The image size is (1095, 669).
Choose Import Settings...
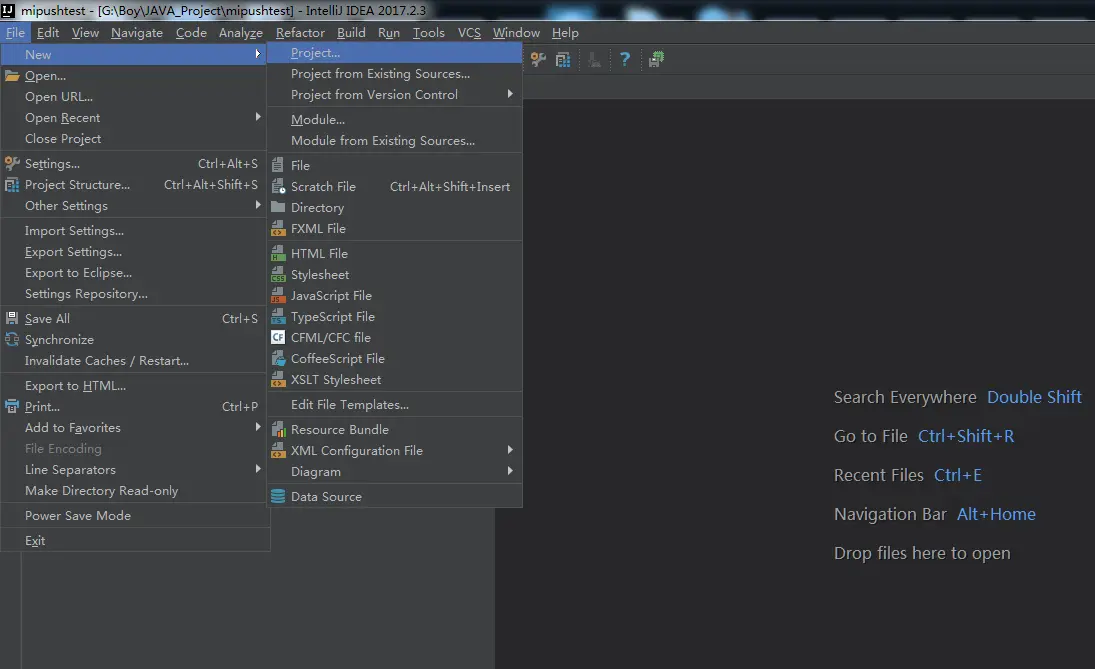click(135, 230)
